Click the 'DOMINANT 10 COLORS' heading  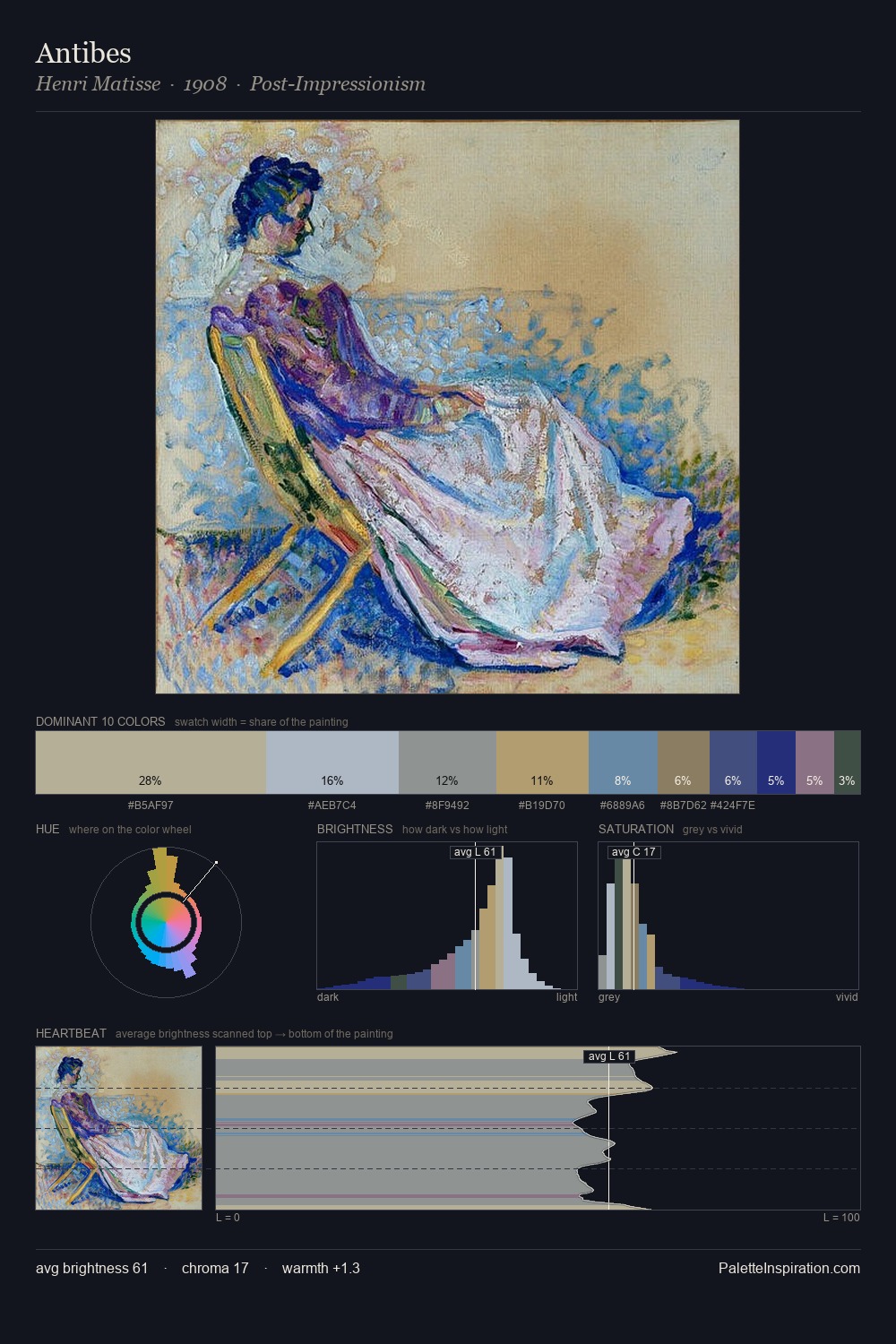(x=100, y=721)
